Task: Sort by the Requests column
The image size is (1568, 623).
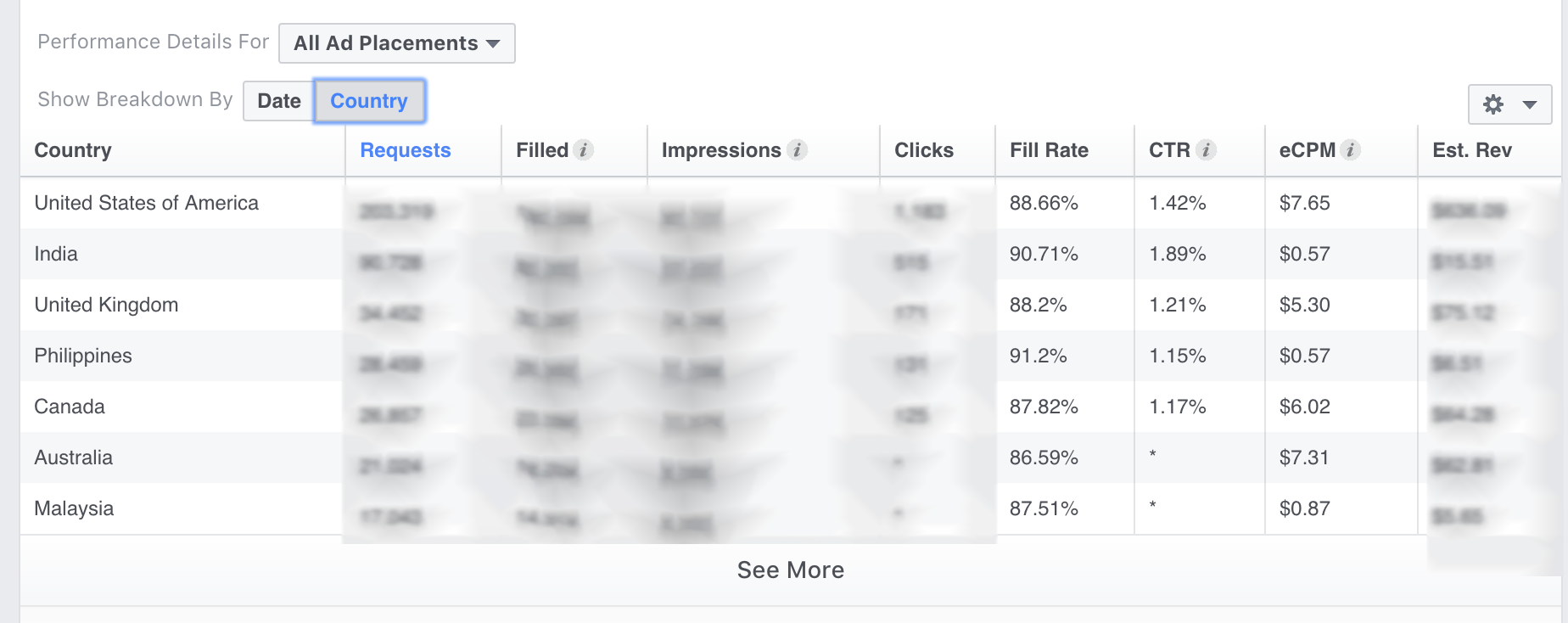Action: (x=406, y=150)
